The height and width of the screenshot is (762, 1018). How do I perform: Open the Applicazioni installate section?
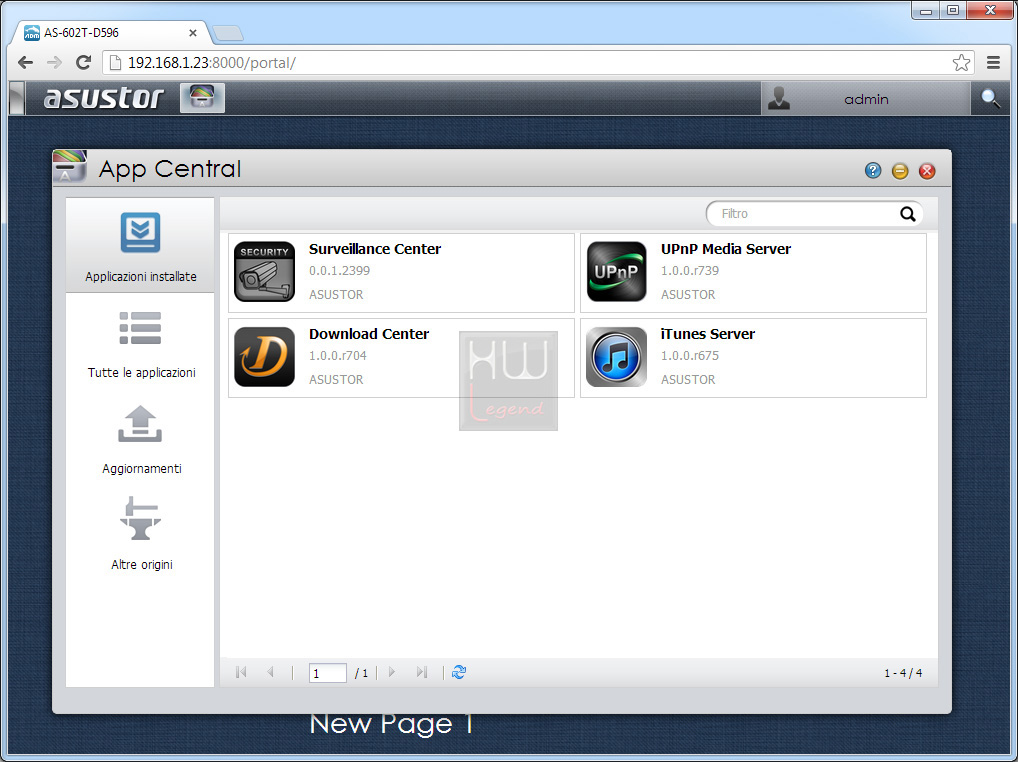point(140,245)
